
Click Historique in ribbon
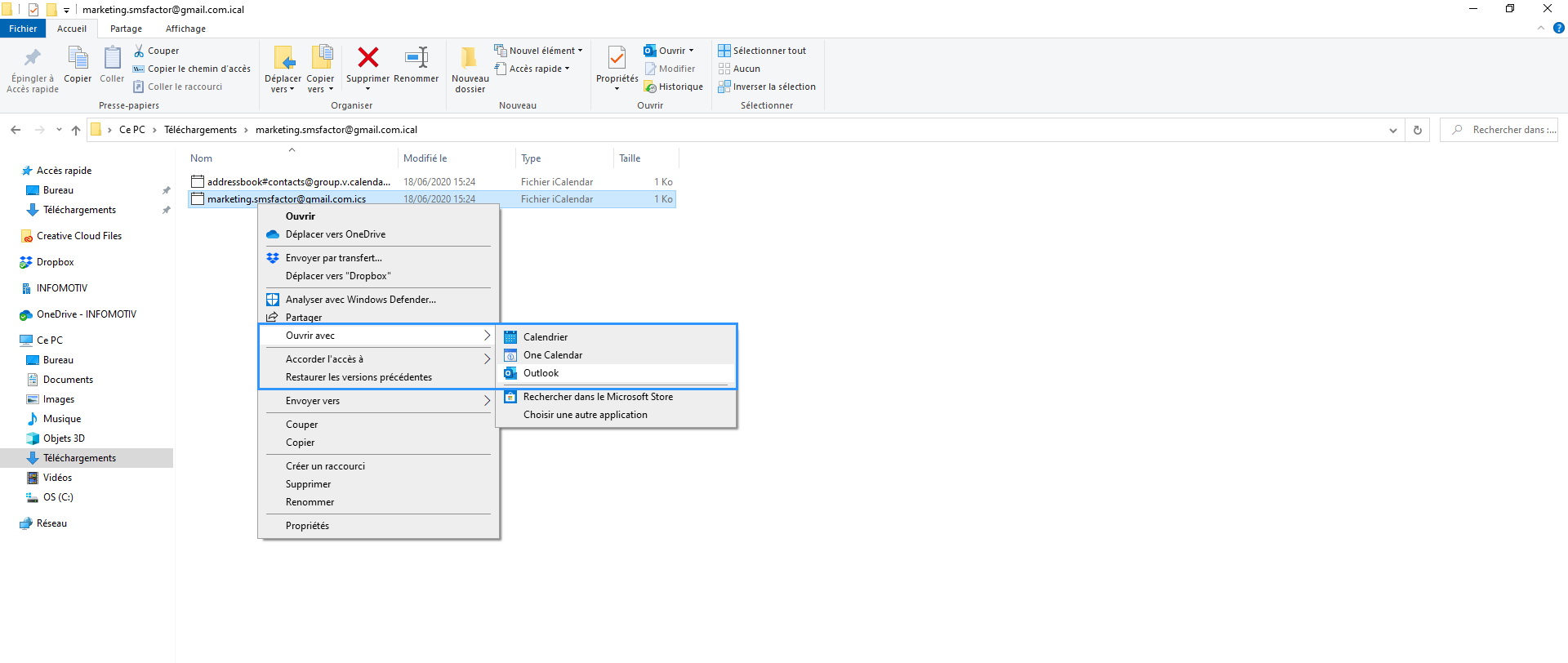point(674,87)
